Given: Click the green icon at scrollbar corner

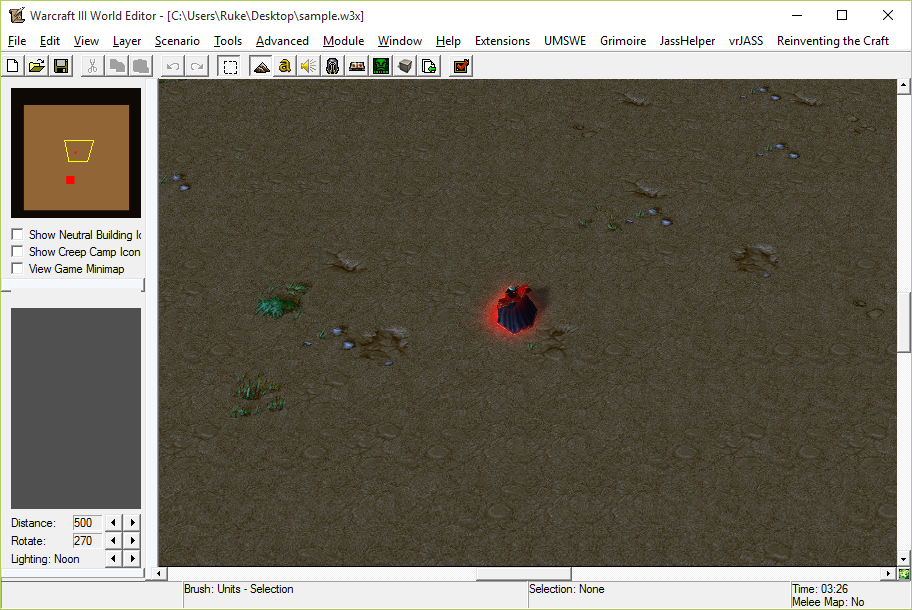Looking at the screenshot, I should coord(904,575).
